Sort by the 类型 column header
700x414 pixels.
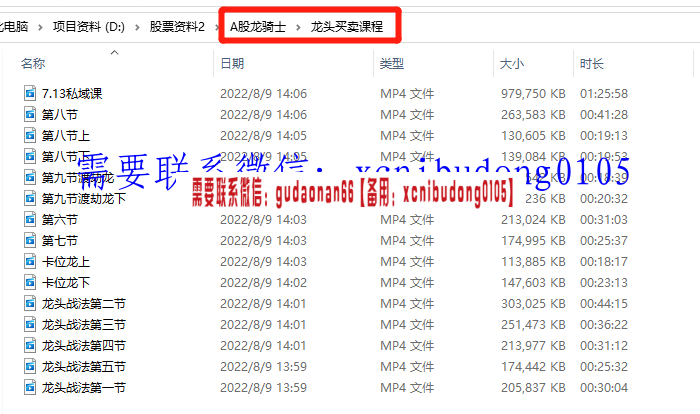(392, 63)
